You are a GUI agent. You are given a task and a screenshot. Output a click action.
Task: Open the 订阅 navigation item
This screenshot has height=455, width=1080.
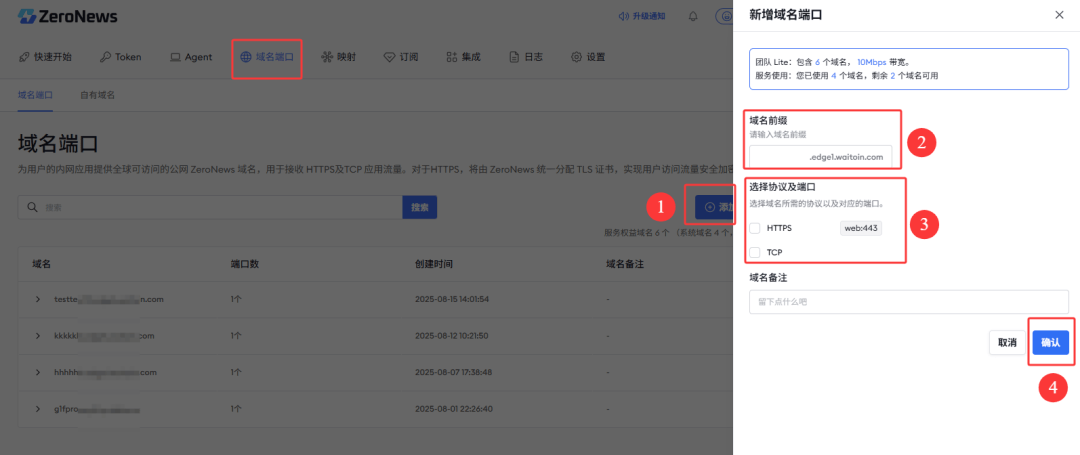[x=401, y=57]
